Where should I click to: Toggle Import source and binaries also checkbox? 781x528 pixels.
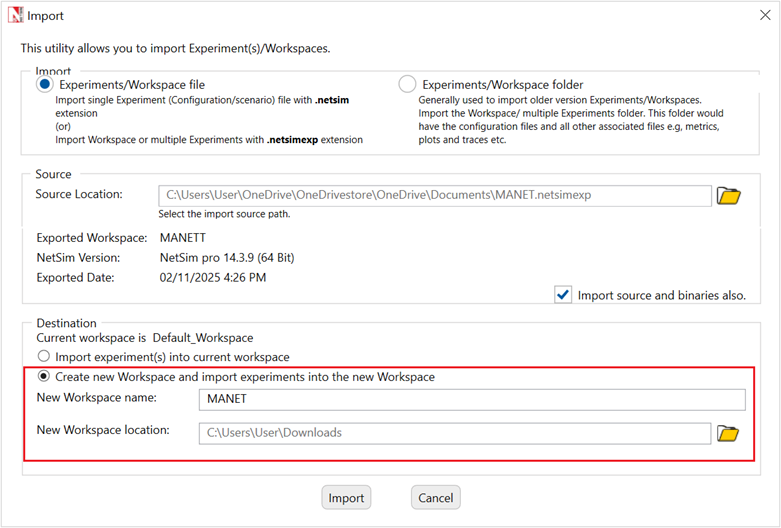coord(563,295)
